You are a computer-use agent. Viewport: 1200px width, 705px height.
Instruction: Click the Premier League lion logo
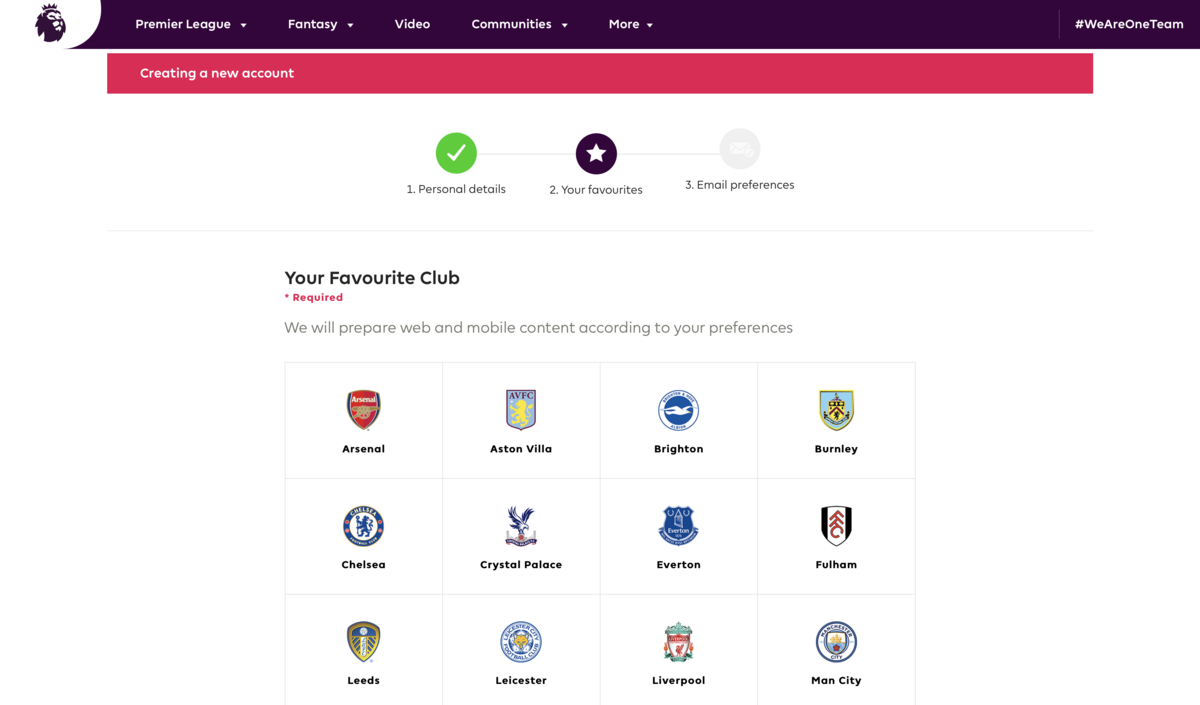(x=50, y=24)
